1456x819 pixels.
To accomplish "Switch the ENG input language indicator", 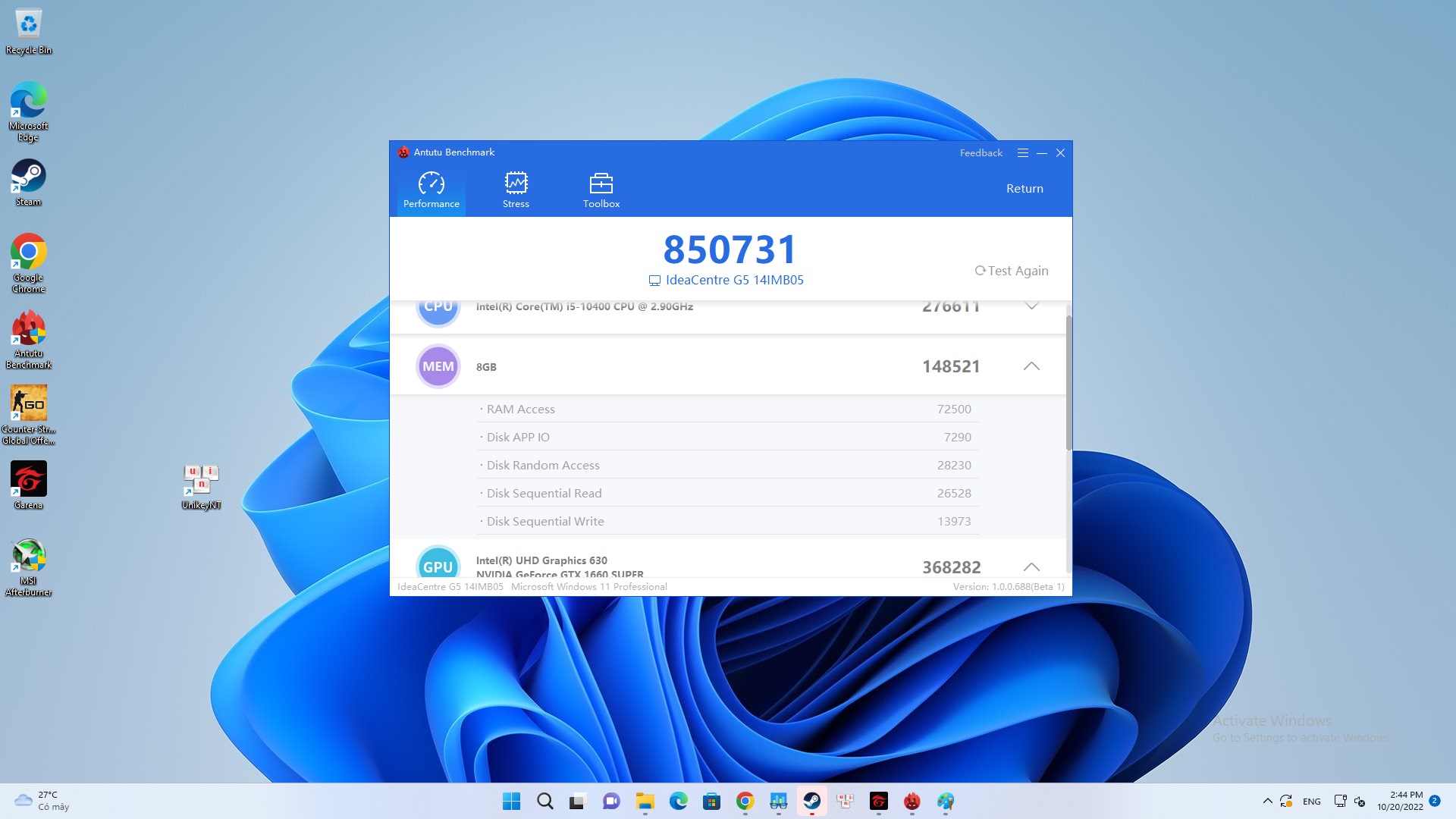I will (x=1312, y=802).
